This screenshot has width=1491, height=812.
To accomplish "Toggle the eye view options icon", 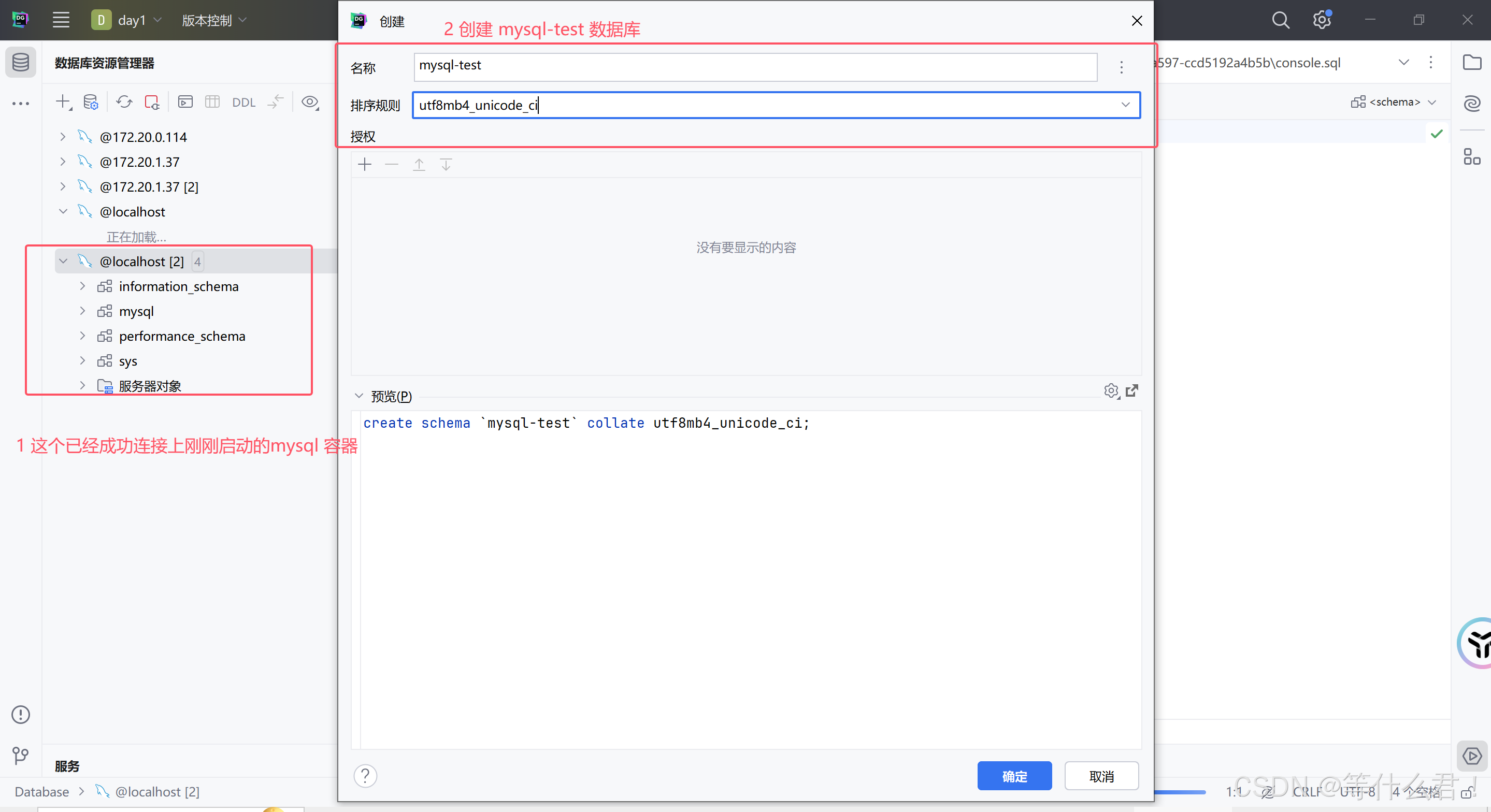I will (x=310, y=103).
